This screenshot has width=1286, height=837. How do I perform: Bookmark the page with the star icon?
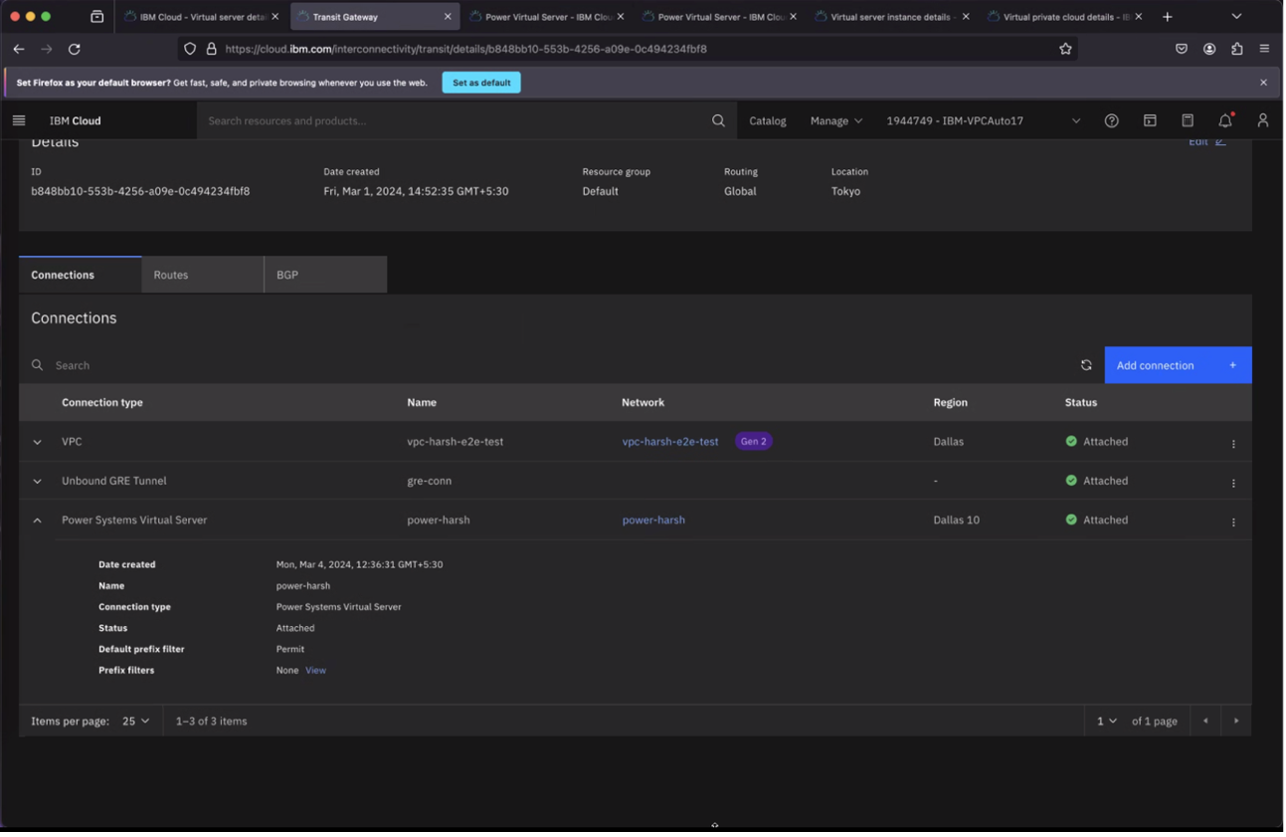1065,48
